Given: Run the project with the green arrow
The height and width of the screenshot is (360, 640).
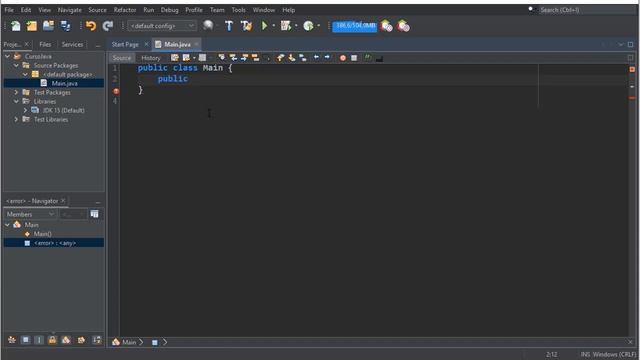Looking at the screenshot, I should click(x=264, y=26).
